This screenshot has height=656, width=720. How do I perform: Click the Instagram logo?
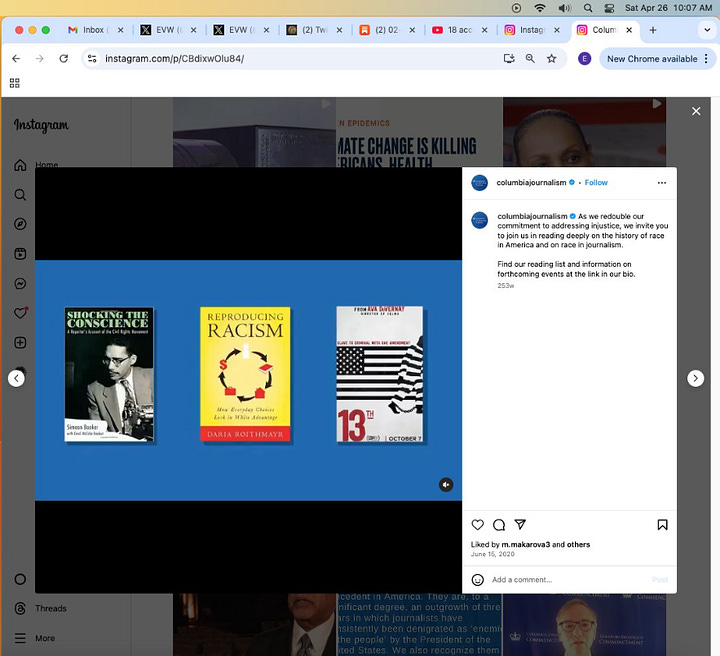41,125
